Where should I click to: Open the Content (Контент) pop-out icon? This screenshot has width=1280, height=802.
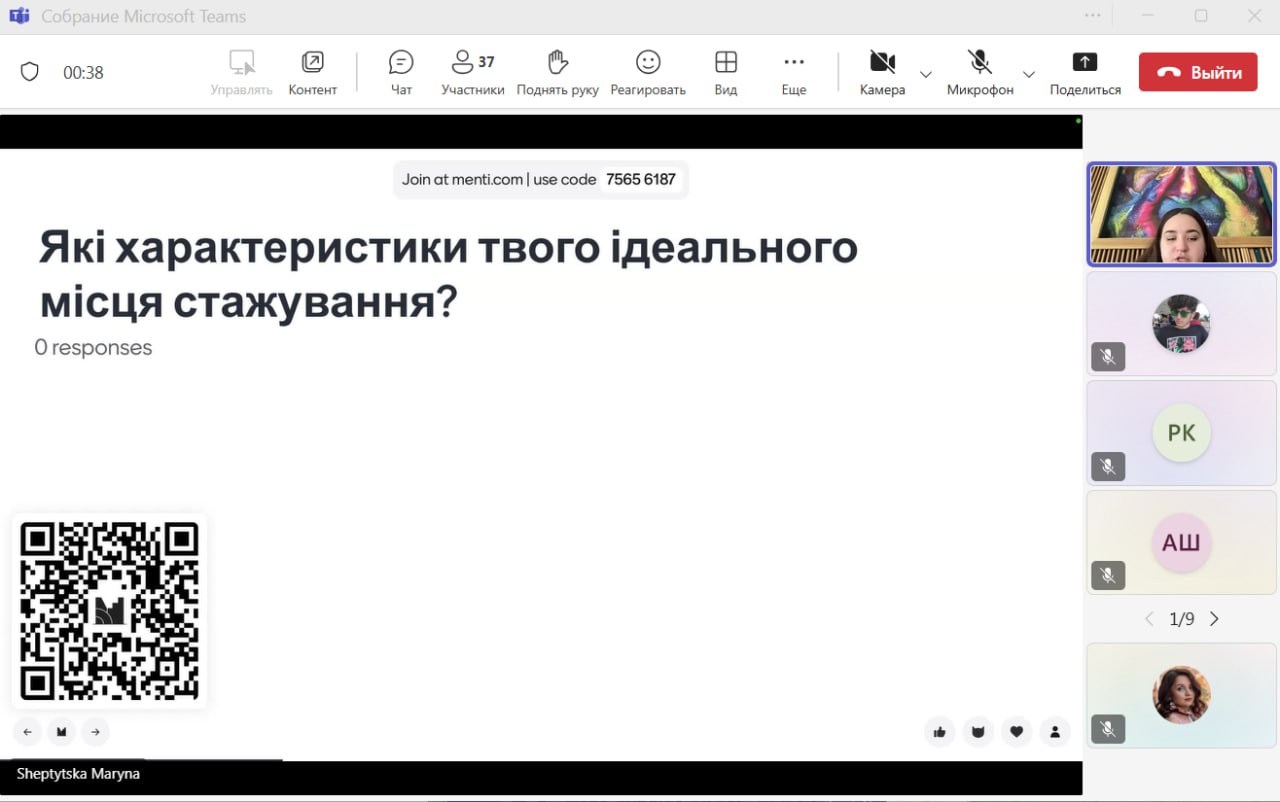tap(312, 72)
